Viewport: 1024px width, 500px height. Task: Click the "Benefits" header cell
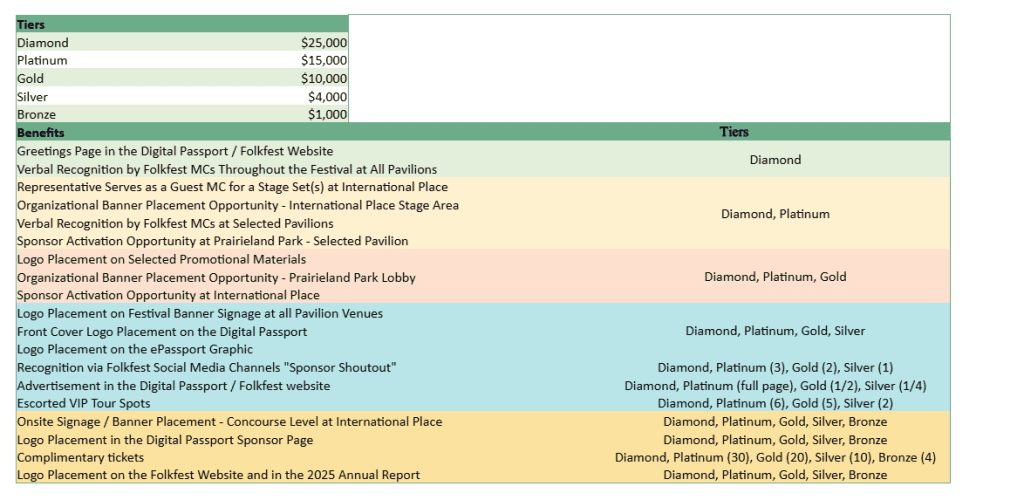click(x=41, y=133)
